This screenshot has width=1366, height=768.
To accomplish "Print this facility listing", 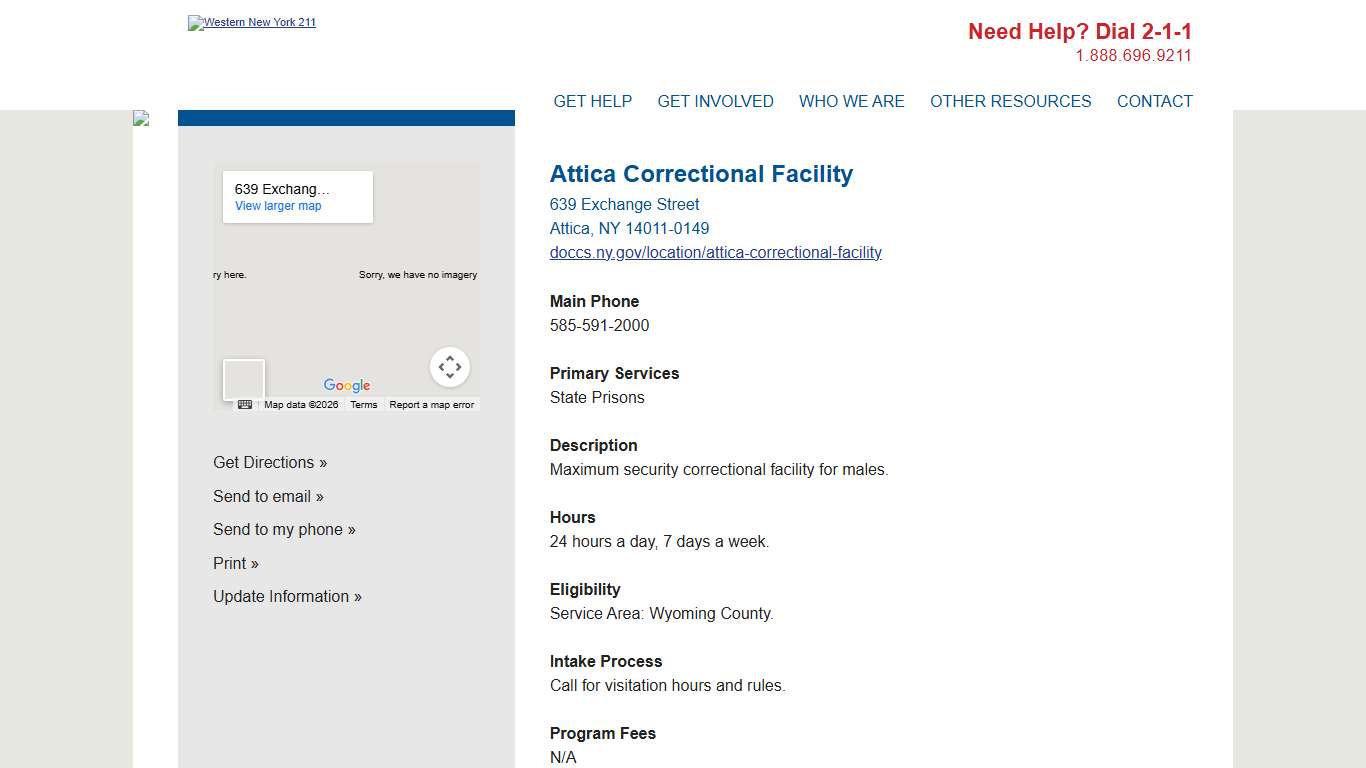I will pos(236,564).
